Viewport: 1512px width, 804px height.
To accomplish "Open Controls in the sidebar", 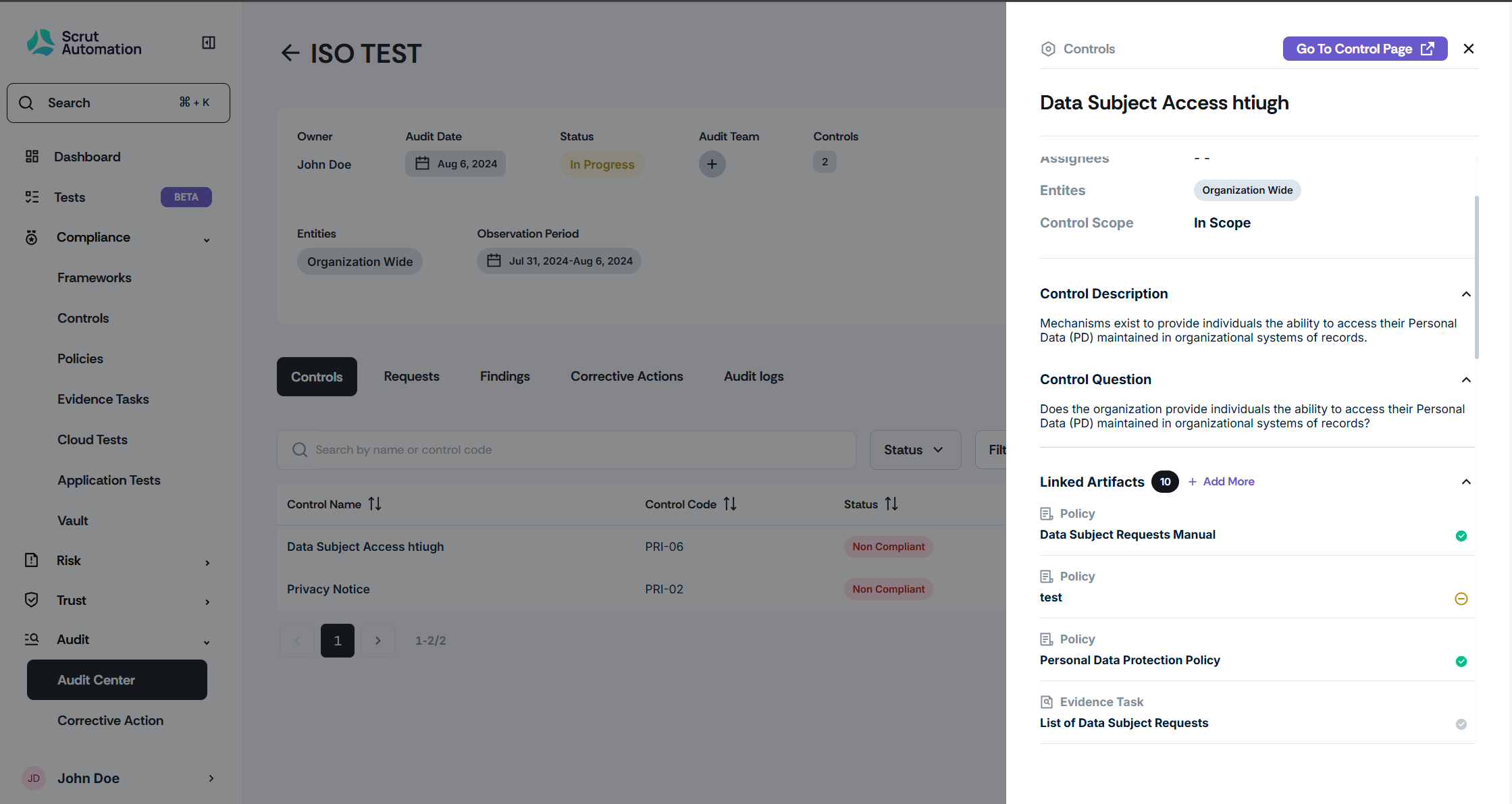I will pyautogui.click(x=83, y=318).
